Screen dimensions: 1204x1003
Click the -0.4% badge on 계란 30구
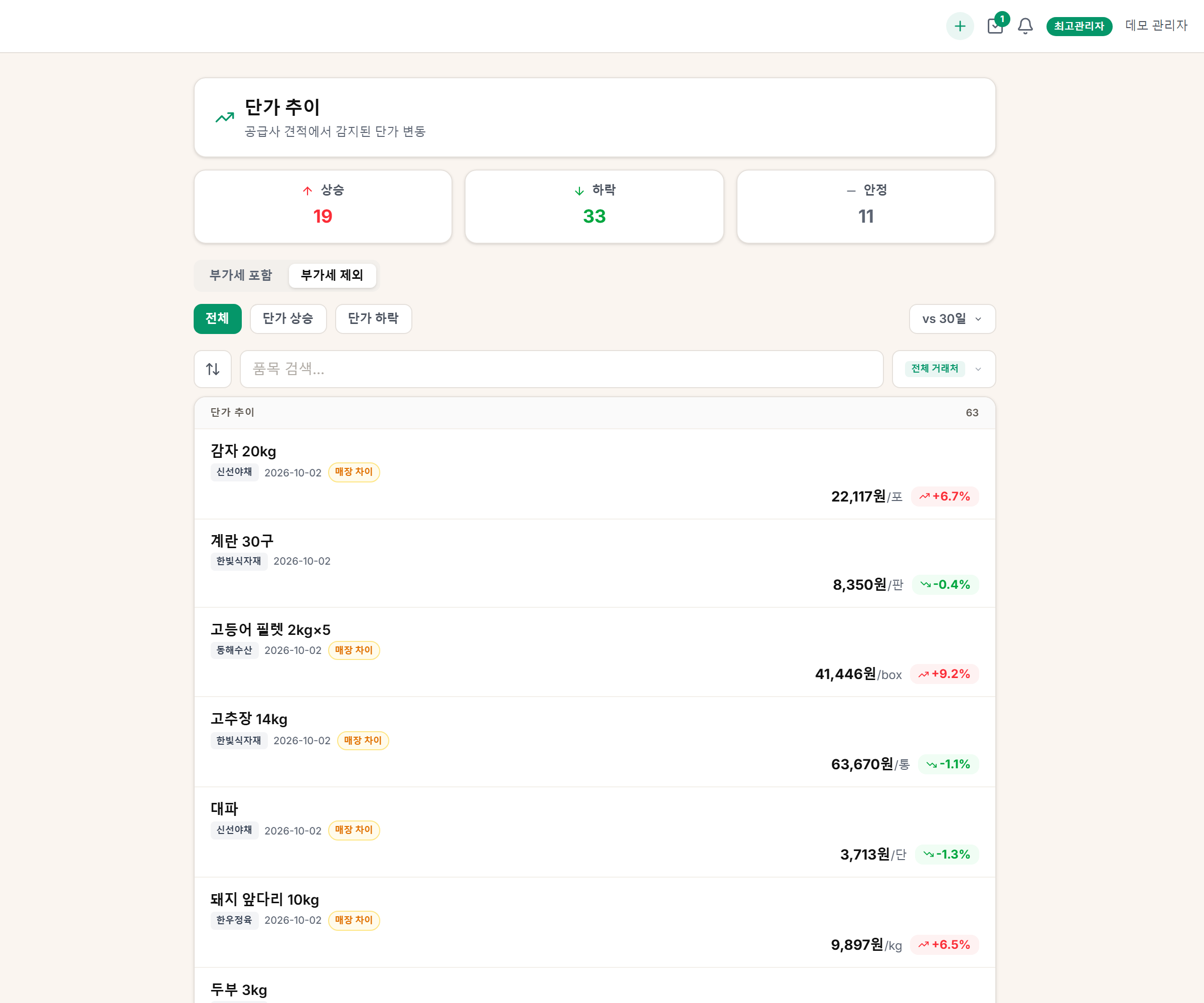click(x=946, y=585)
